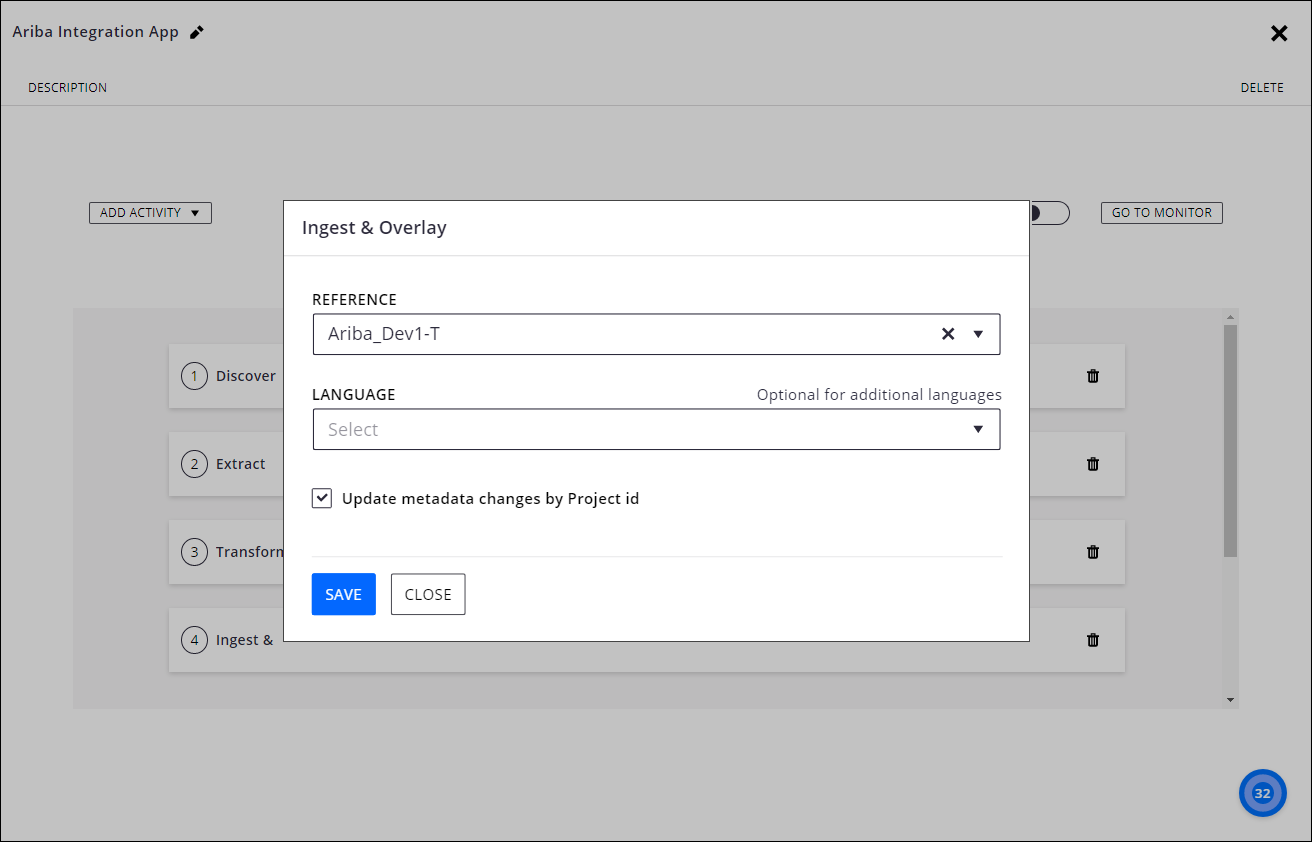The image size is (1312, 842).
Task: Open the help badge showing 32
Action: pyautogui.click(x=1263, y=793)
